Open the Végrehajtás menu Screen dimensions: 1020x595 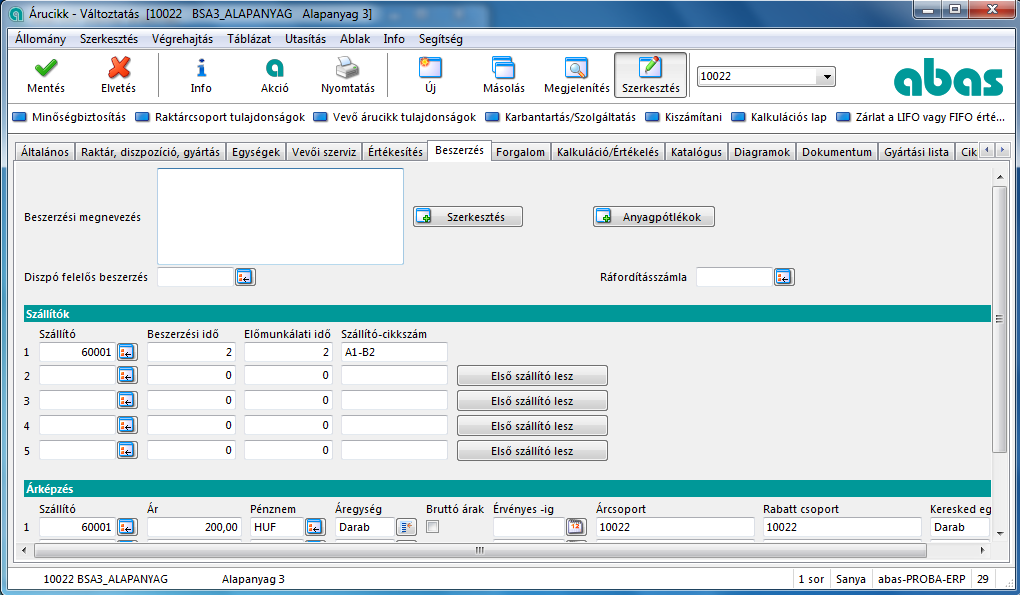tap(182, 39)
